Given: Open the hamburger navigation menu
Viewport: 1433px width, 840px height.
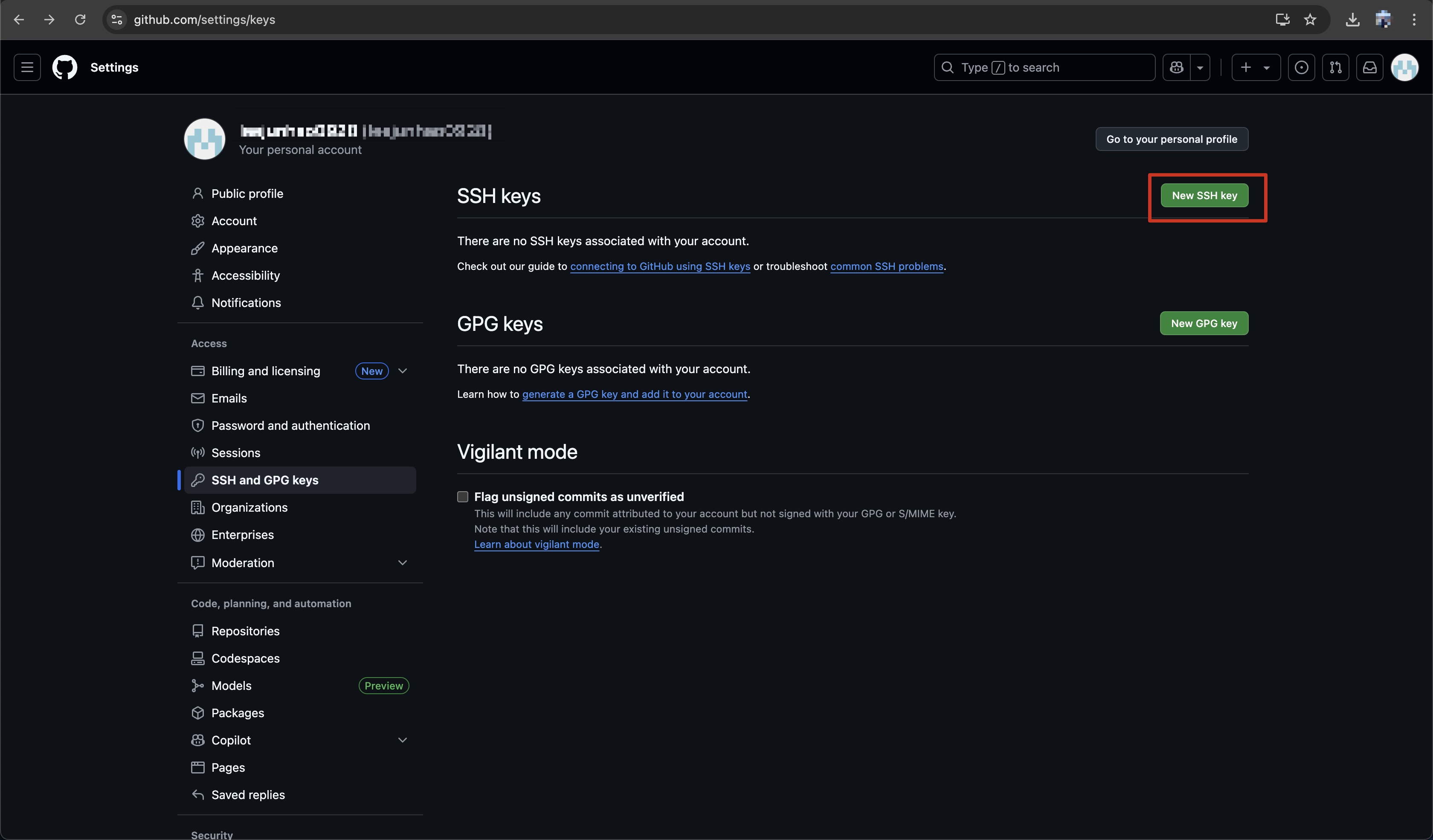Looking at the screenshot, I should pos(27,67).
